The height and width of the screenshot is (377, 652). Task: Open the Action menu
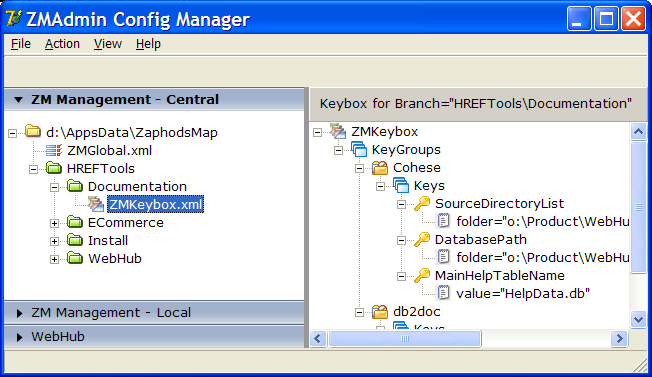(62, 44)
